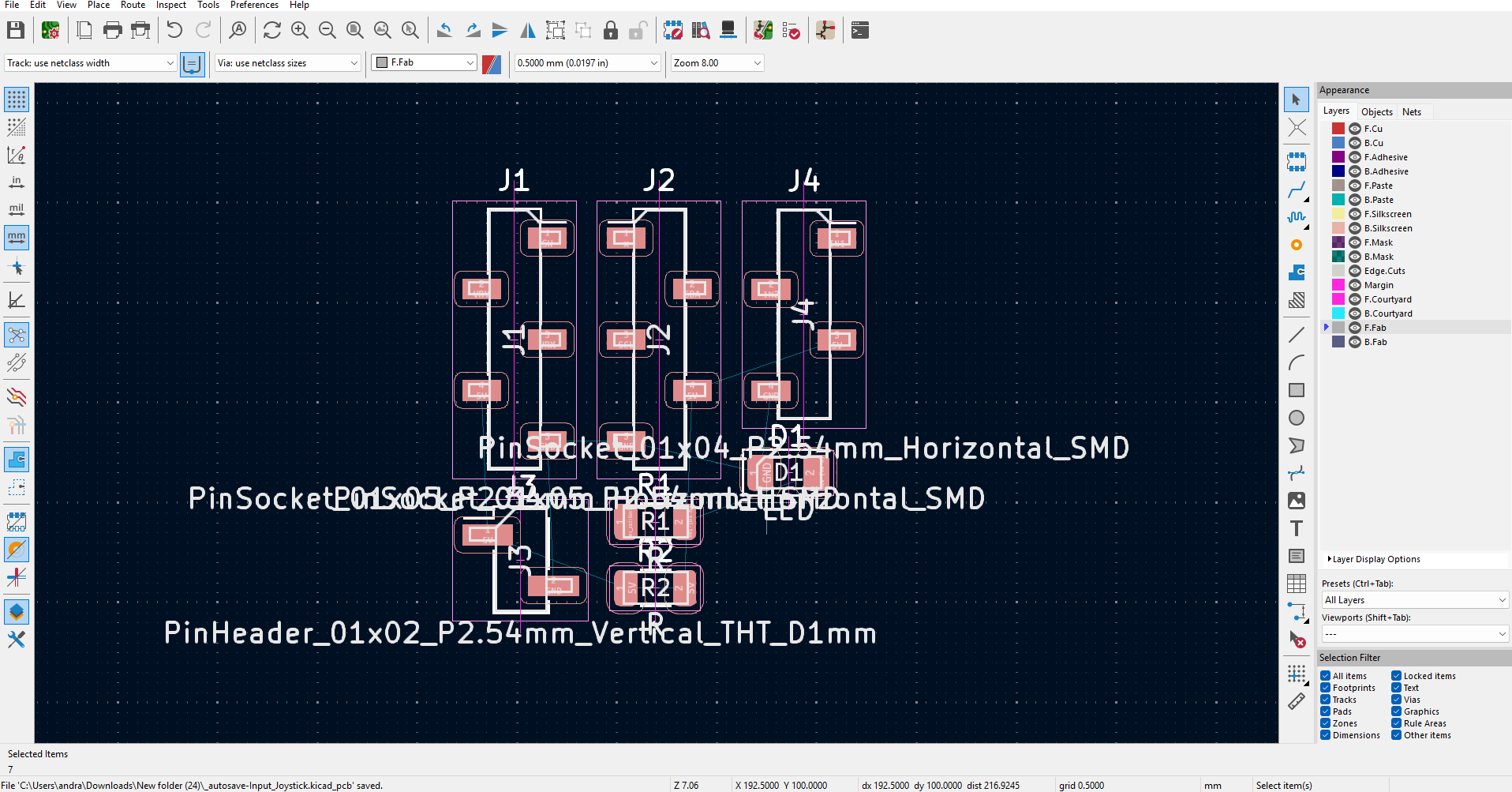Image resolution: width=1512 pixels, height=792 pixels.
Task: Open the File menu
Action: coord(12,5)
